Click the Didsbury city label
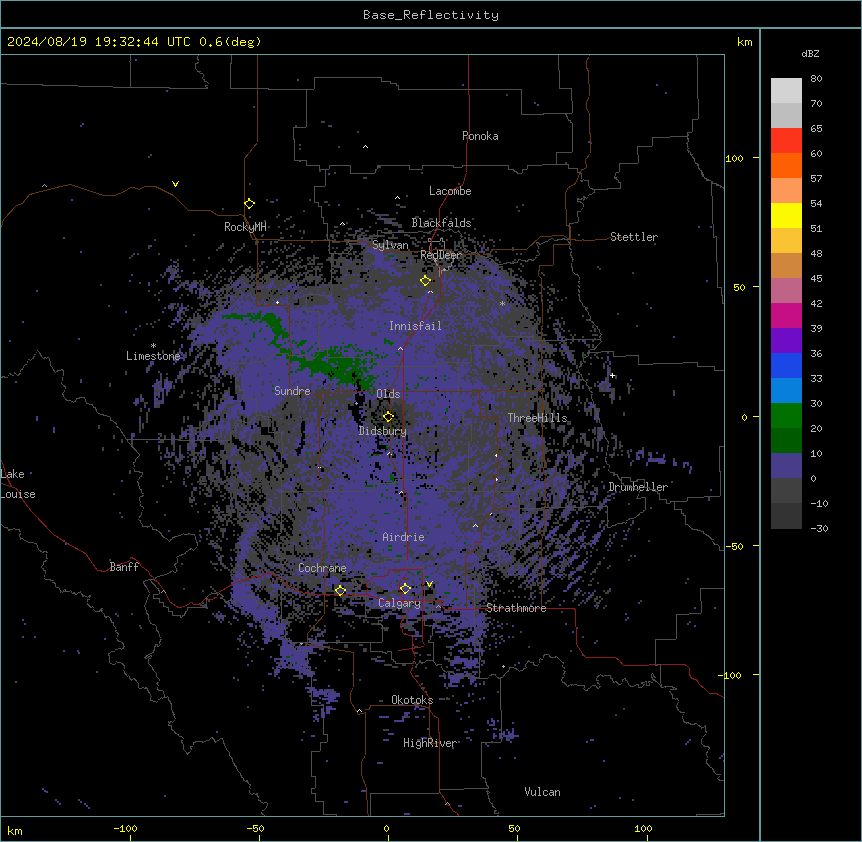The image size is (862, 842). (383, 431)
